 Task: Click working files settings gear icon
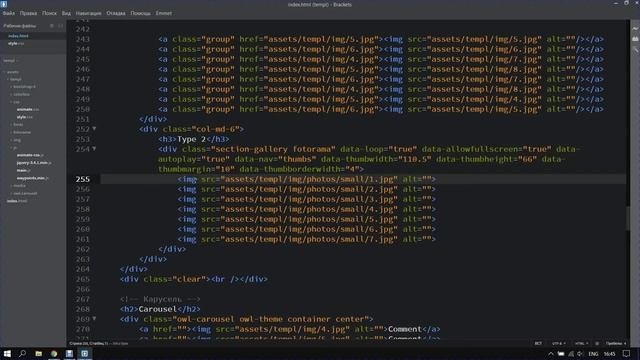[52, 26]
